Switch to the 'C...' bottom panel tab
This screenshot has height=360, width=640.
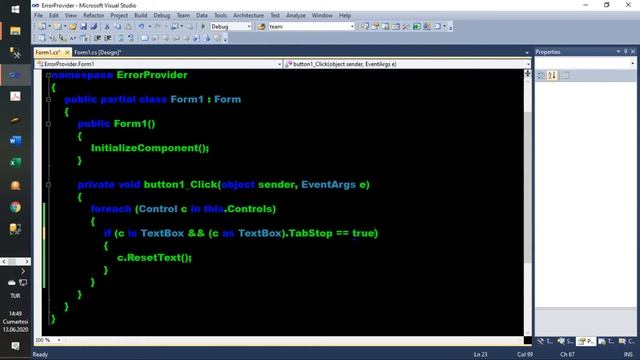click(627, 341)
